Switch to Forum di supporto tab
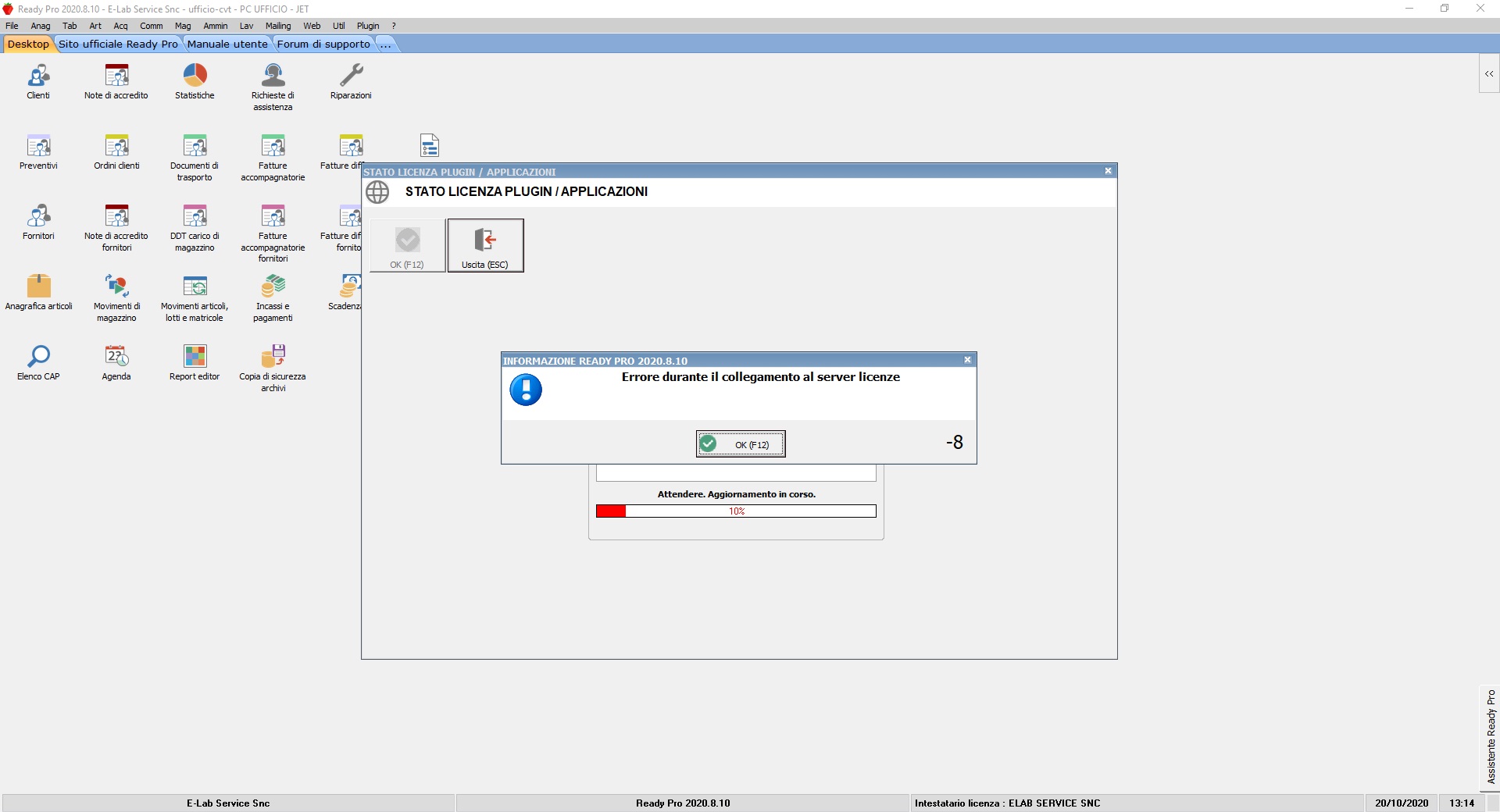The height and width of the screenshot is (812, 1500). tap(323, 44)
